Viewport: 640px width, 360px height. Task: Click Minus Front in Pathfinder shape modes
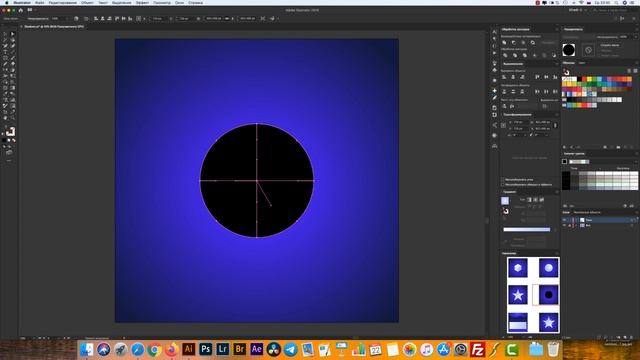point(514,42)
